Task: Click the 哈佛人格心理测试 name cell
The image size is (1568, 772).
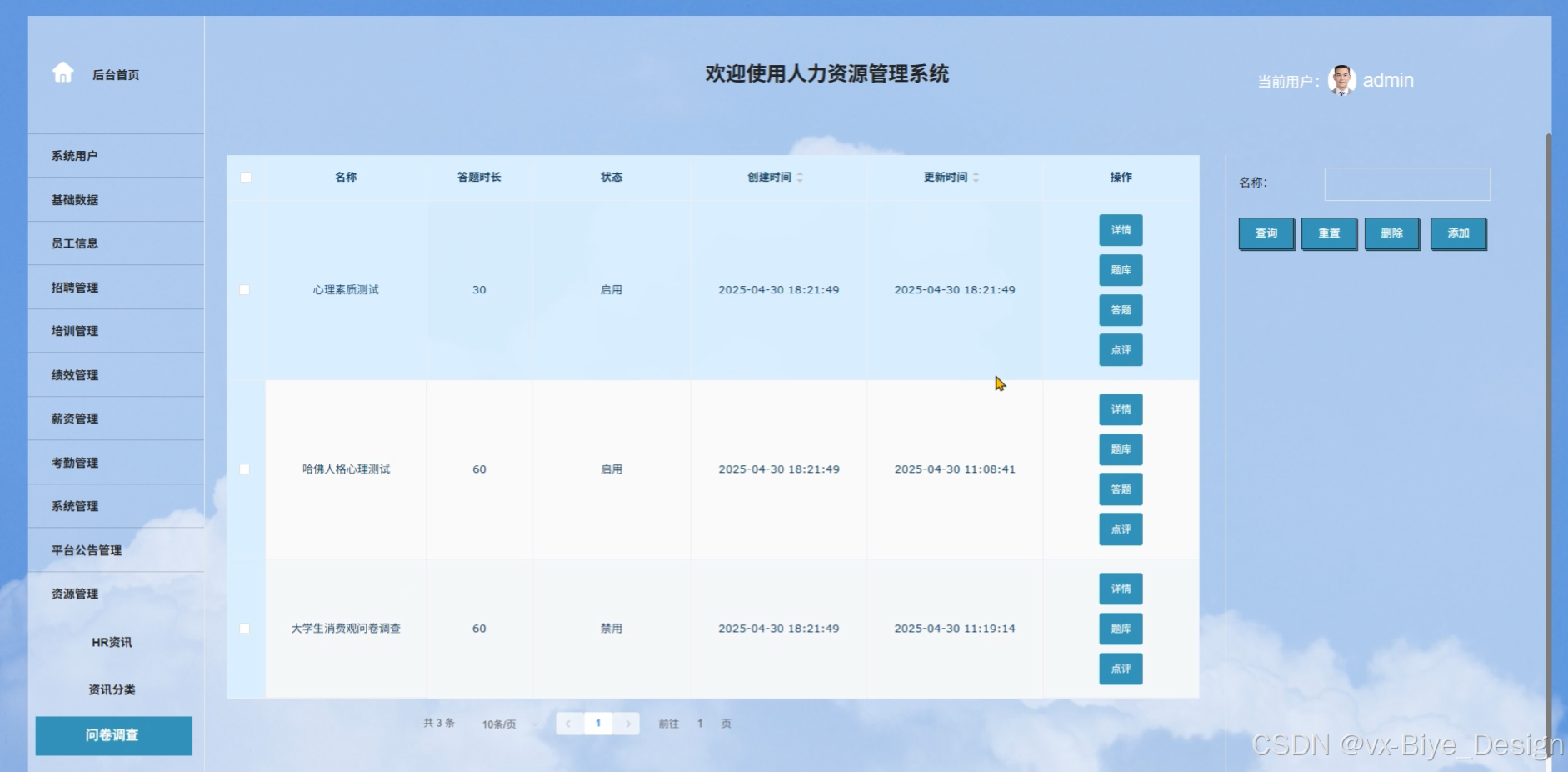Action: tap(346, 469)
